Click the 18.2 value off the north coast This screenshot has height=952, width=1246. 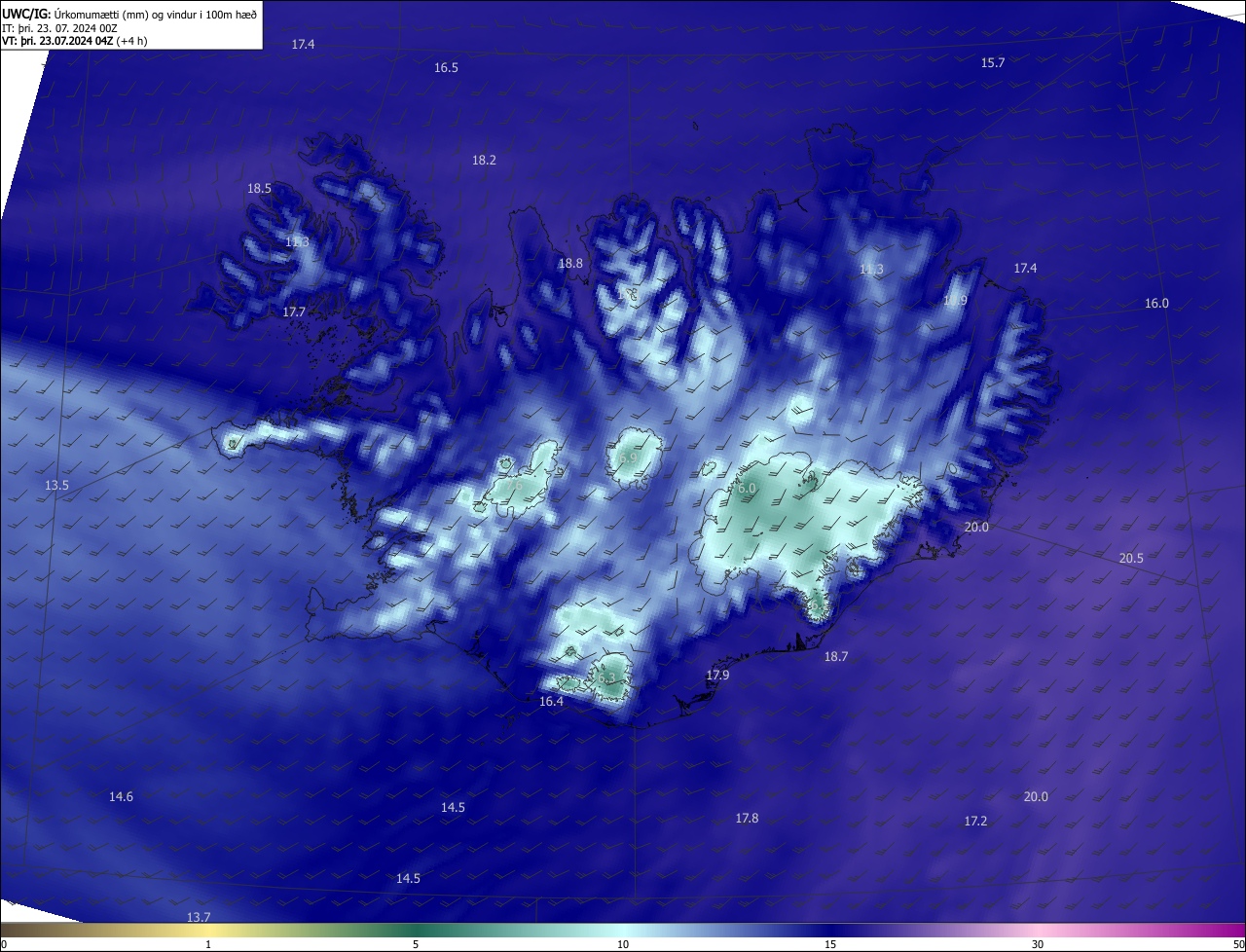[x=484, y=161]
